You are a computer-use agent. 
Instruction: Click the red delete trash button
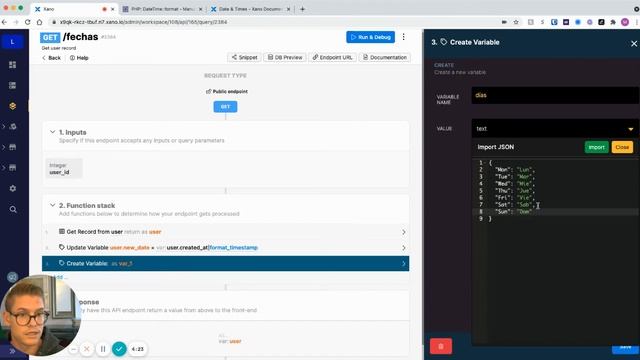pos(441,346)
